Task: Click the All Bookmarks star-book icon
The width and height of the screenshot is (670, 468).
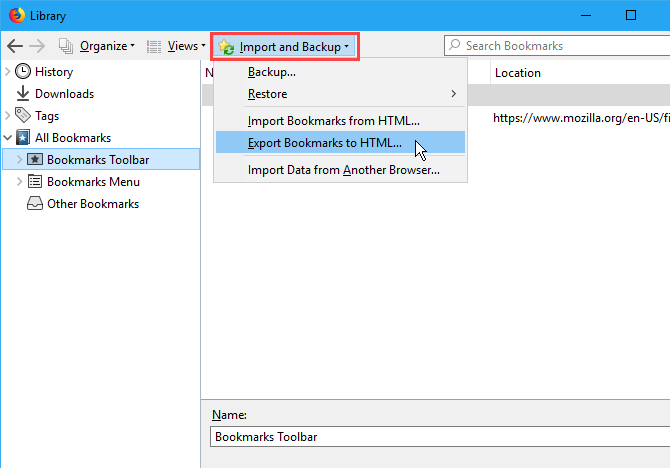Action: (x=23, y=138)
